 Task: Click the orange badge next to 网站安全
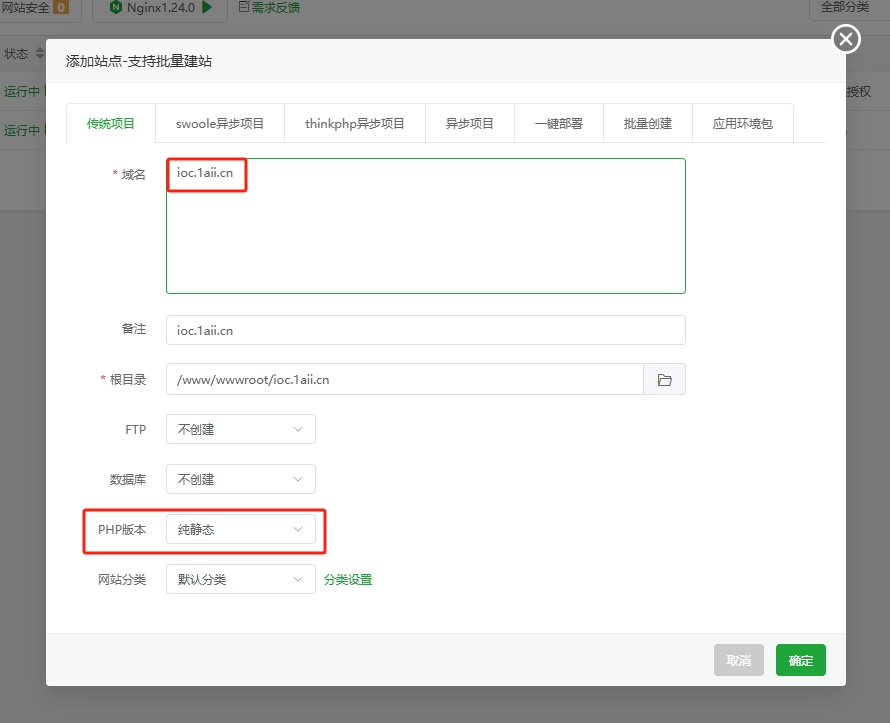point(60,8)
